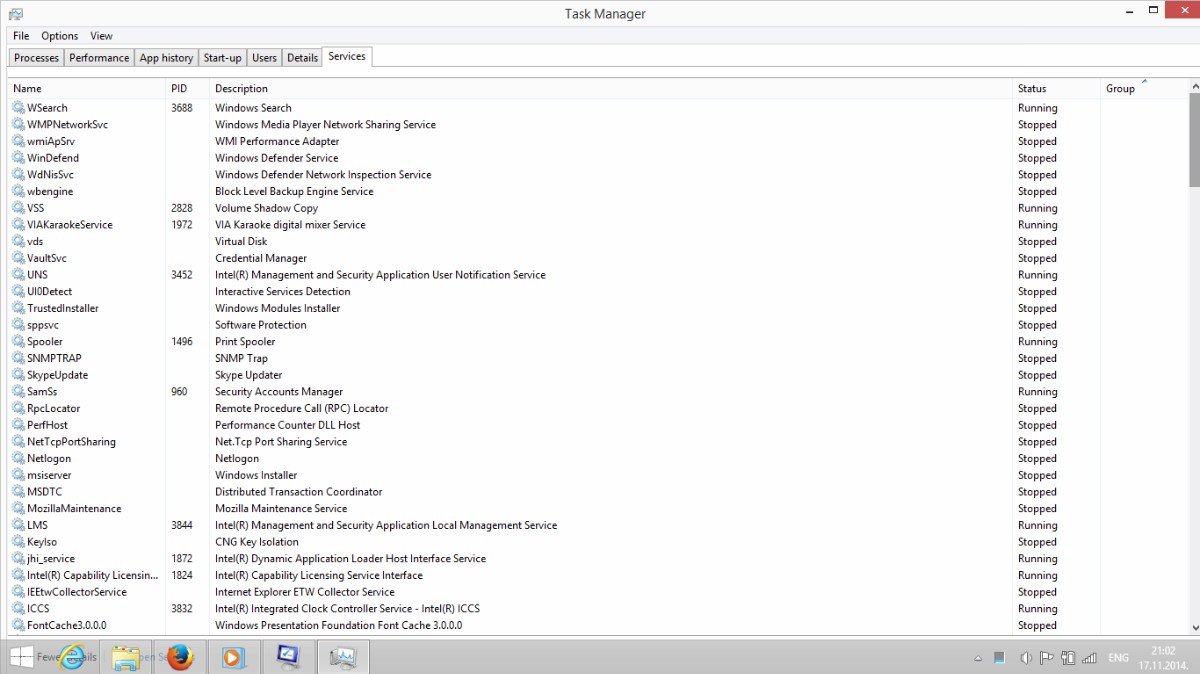Viewport: 1200px width, 674px height.
Task: Open the Options menu
Action: coord(60,36)
